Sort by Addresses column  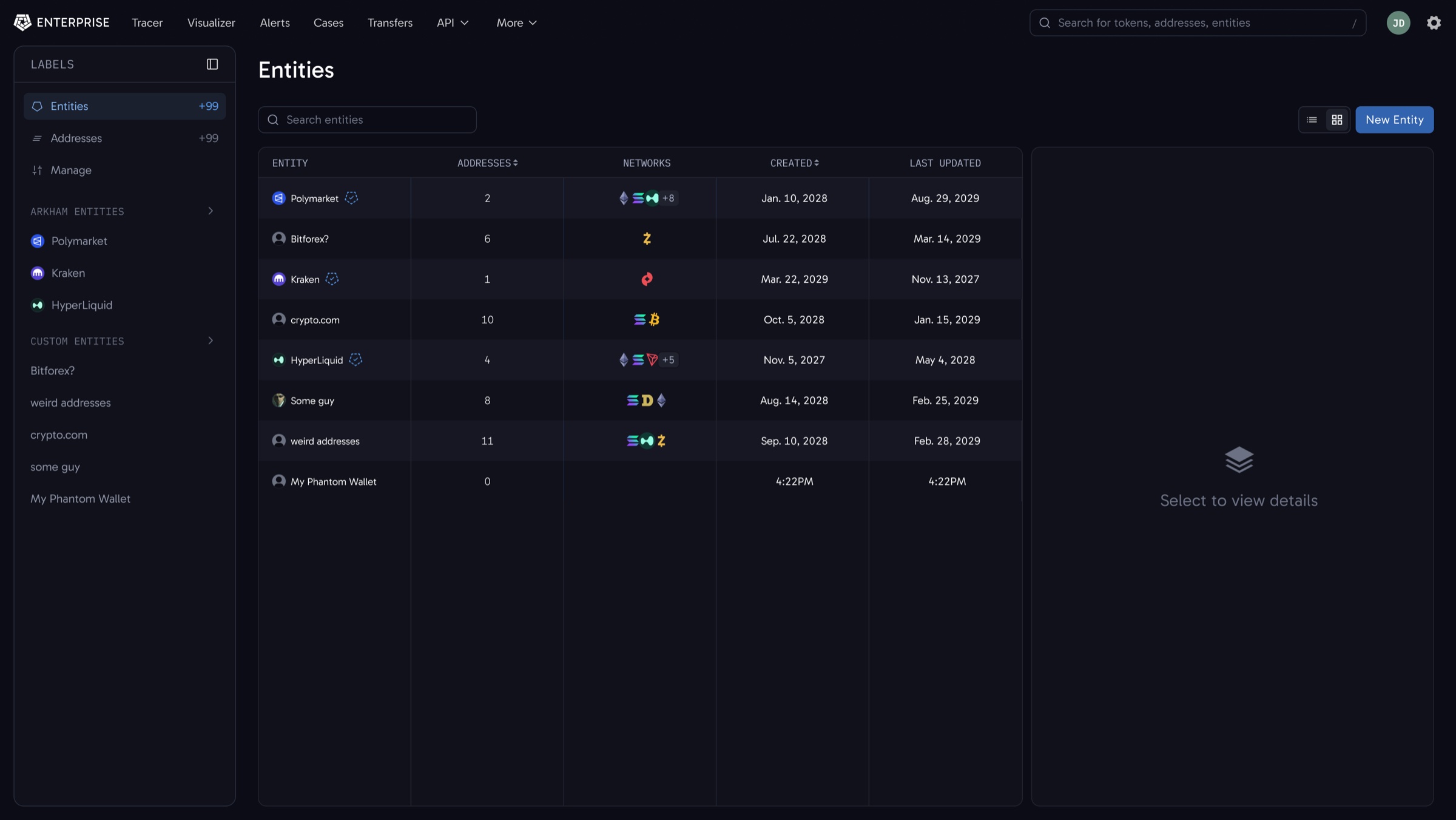(x=487, y=163)
